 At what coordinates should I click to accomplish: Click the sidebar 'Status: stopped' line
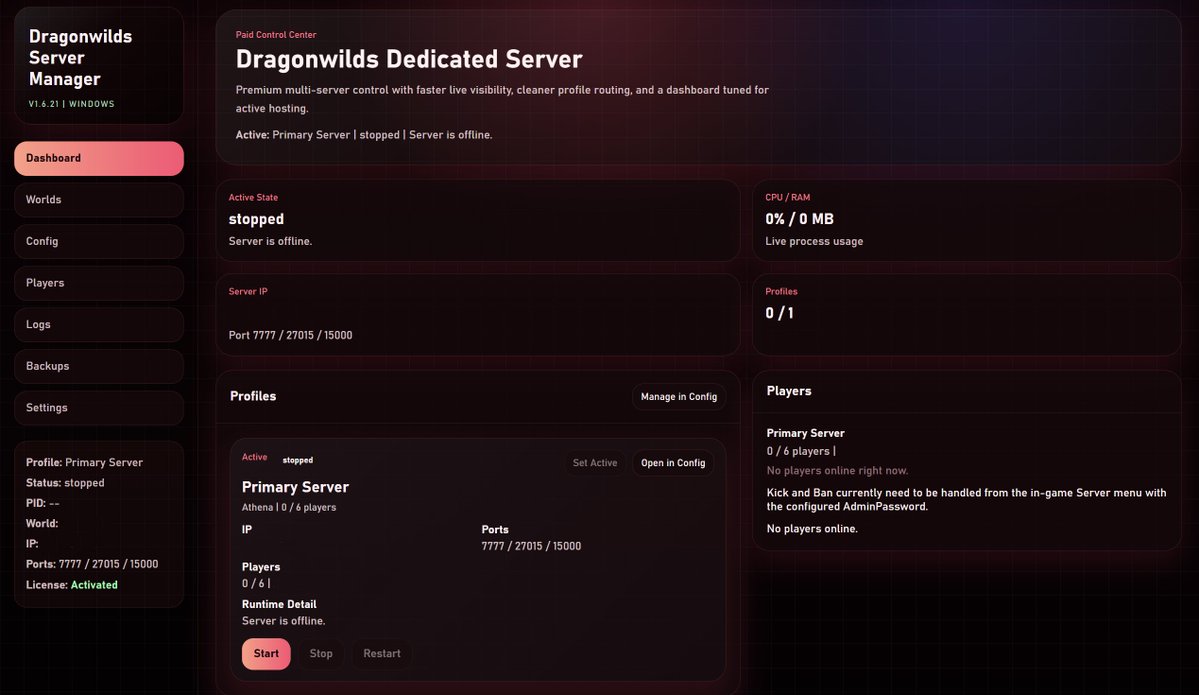(65, 483)
